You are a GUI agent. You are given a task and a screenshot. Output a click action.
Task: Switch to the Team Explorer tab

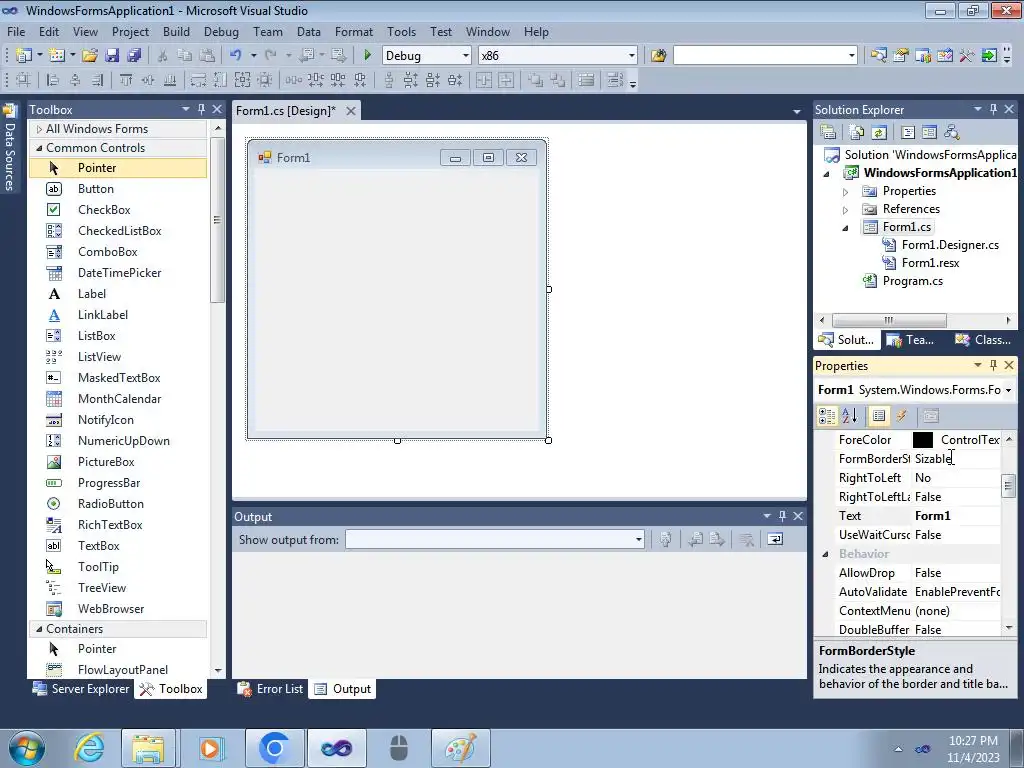pos(910,340)
